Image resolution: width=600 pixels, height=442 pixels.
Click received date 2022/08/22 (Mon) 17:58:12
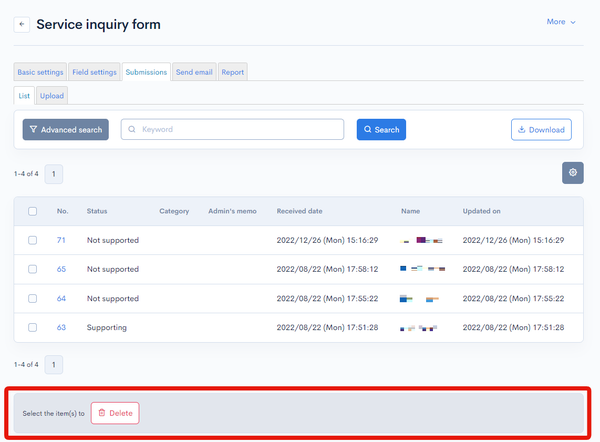point(328,269)
